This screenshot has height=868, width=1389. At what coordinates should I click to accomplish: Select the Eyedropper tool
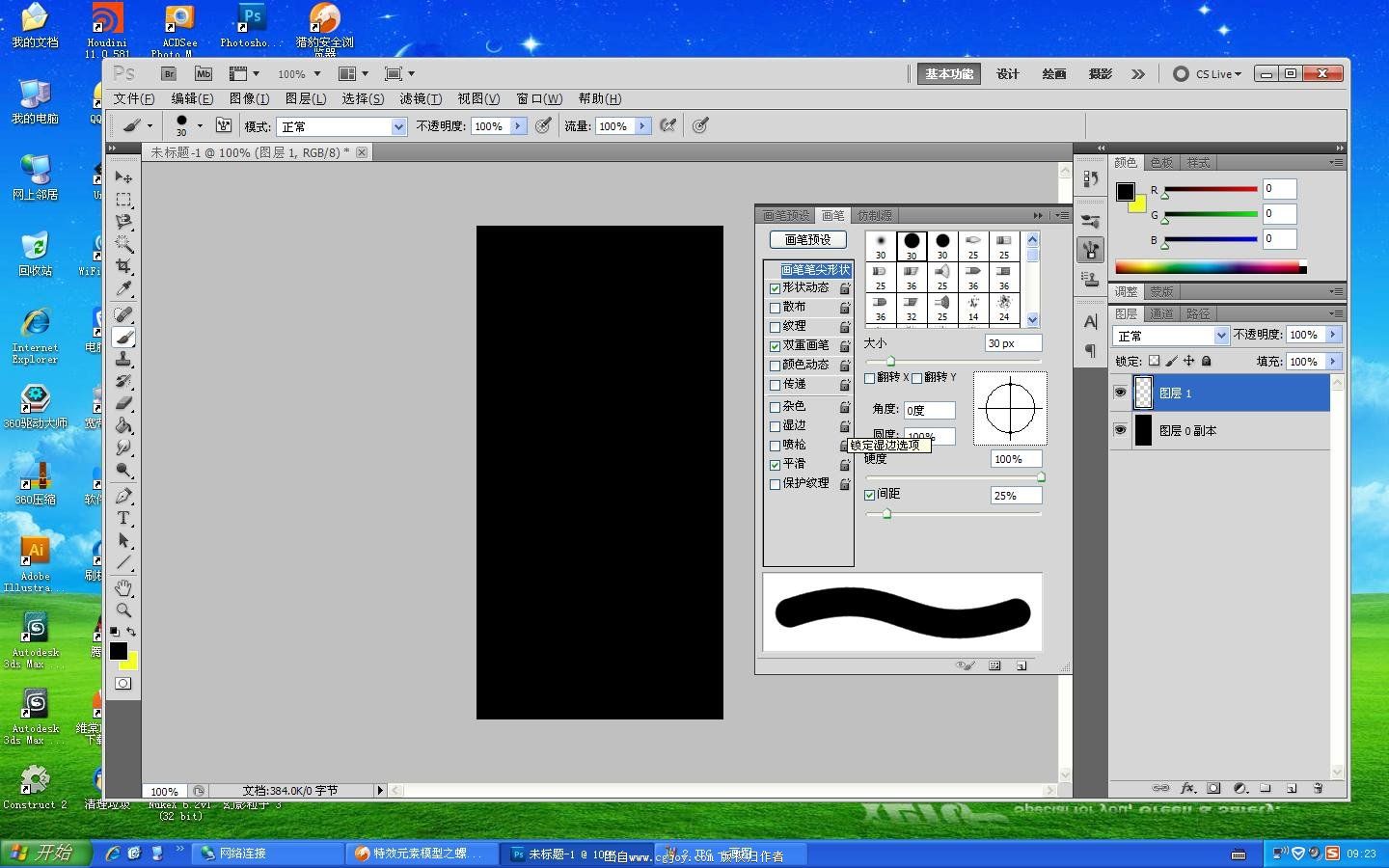coord(123,288)
